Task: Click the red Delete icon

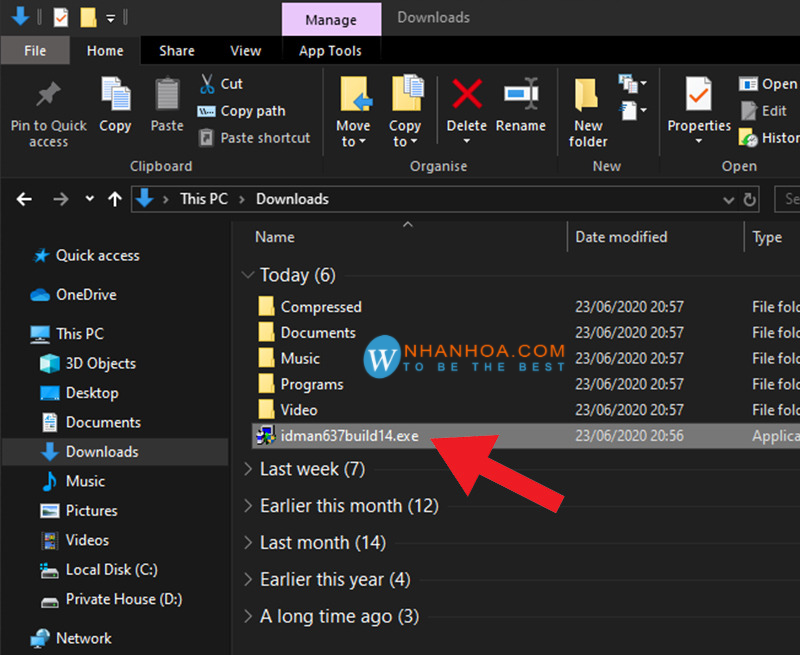Action: (x=466, y=95)
